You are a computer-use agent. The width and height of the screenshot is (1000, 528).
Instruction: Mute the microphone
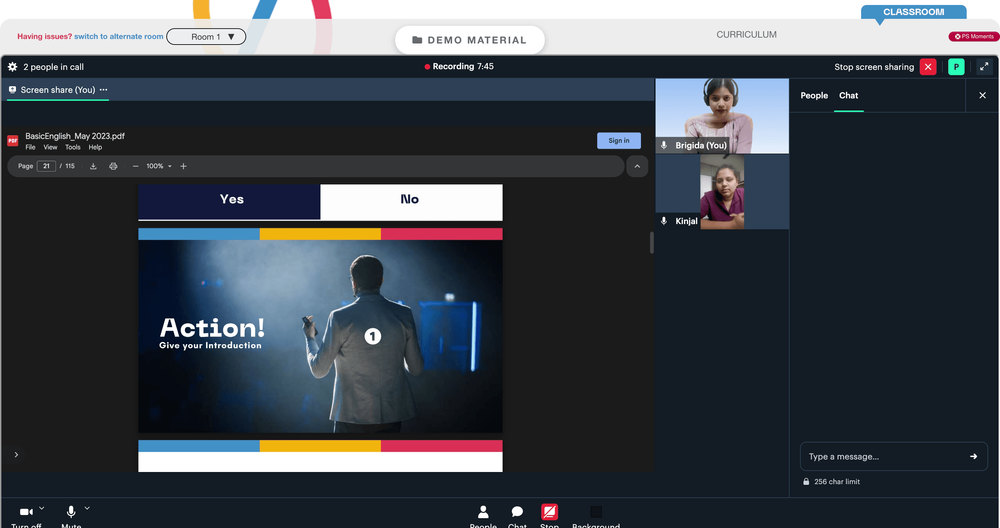[x=71, y=517]
